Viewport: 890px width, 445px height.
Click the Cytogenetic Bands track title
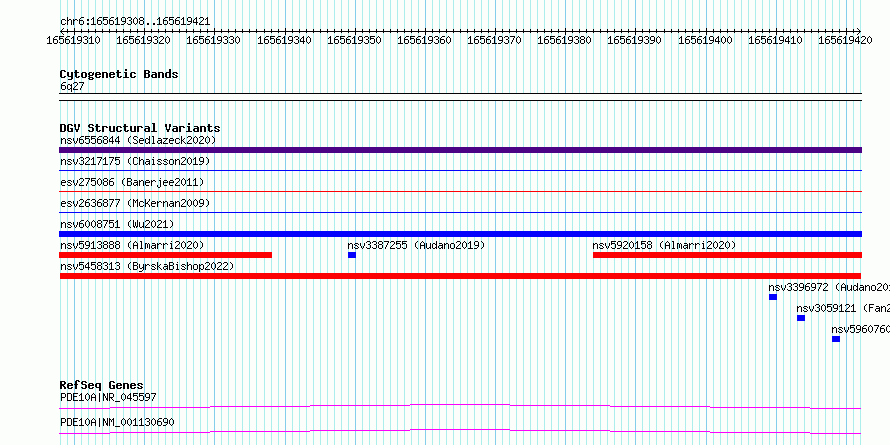click(x=119, y=74)
